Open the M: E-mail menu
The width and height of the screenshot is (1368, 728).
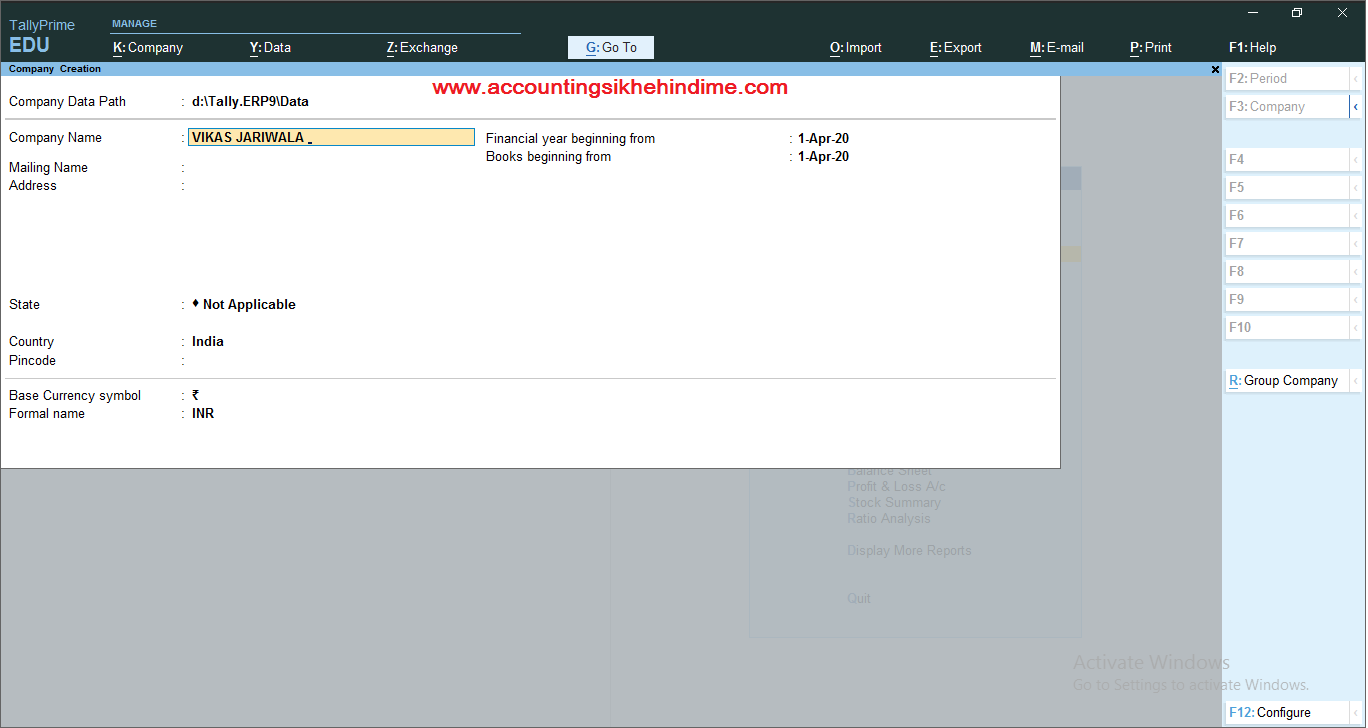1057,47
